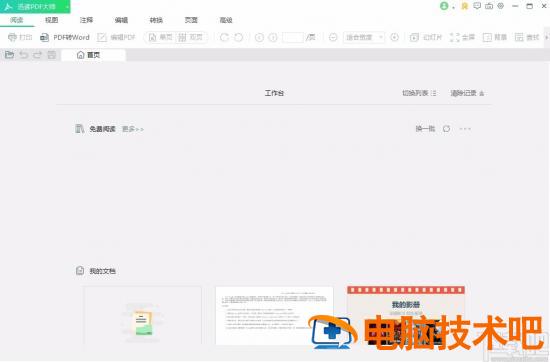Click the zoom in plus icon

[x=394, y=37]
